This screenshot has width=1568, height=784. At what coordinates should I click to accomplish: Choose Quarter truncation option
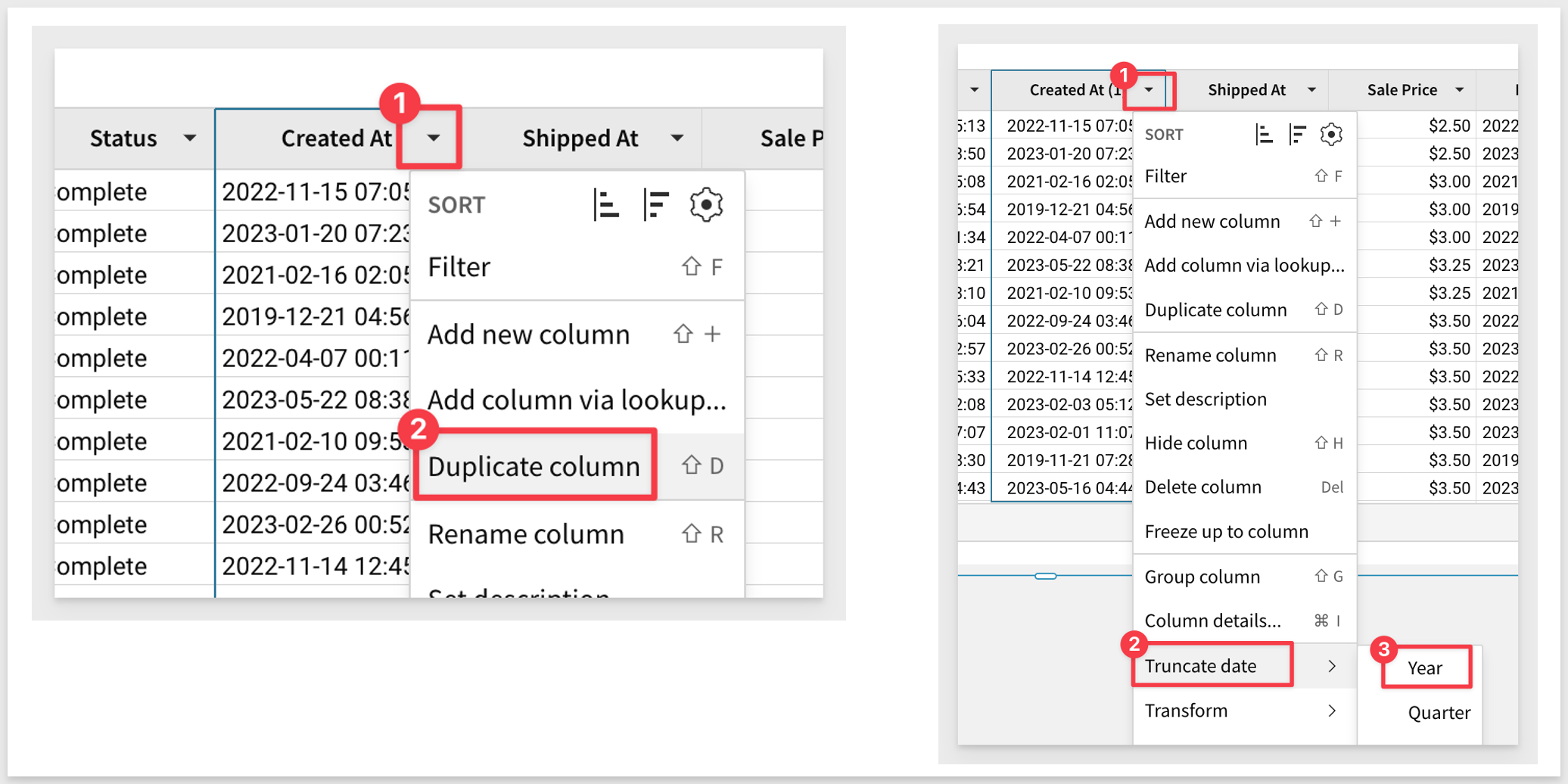point(1439,713)
